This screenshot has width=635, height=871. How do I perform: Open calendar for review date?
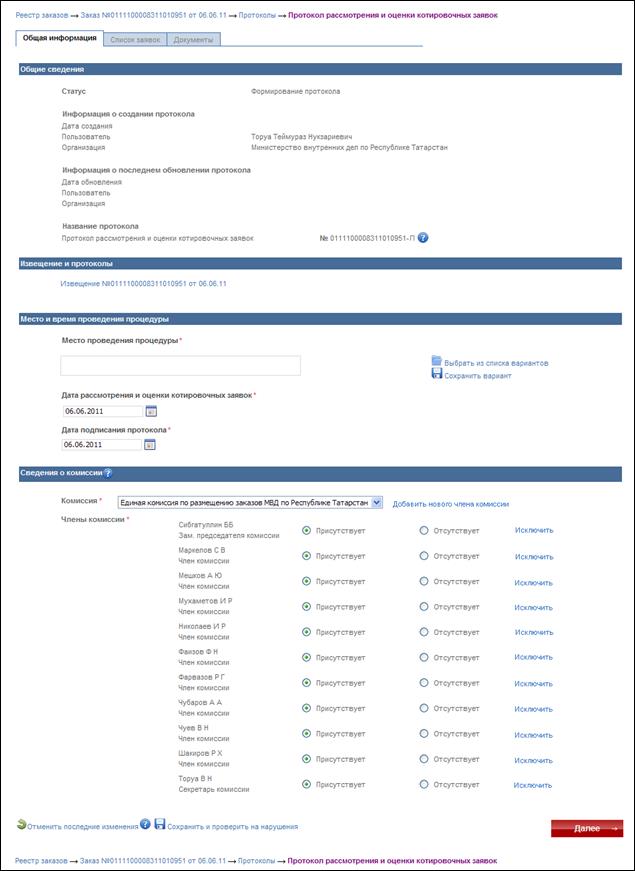click(x=151, y=411)
